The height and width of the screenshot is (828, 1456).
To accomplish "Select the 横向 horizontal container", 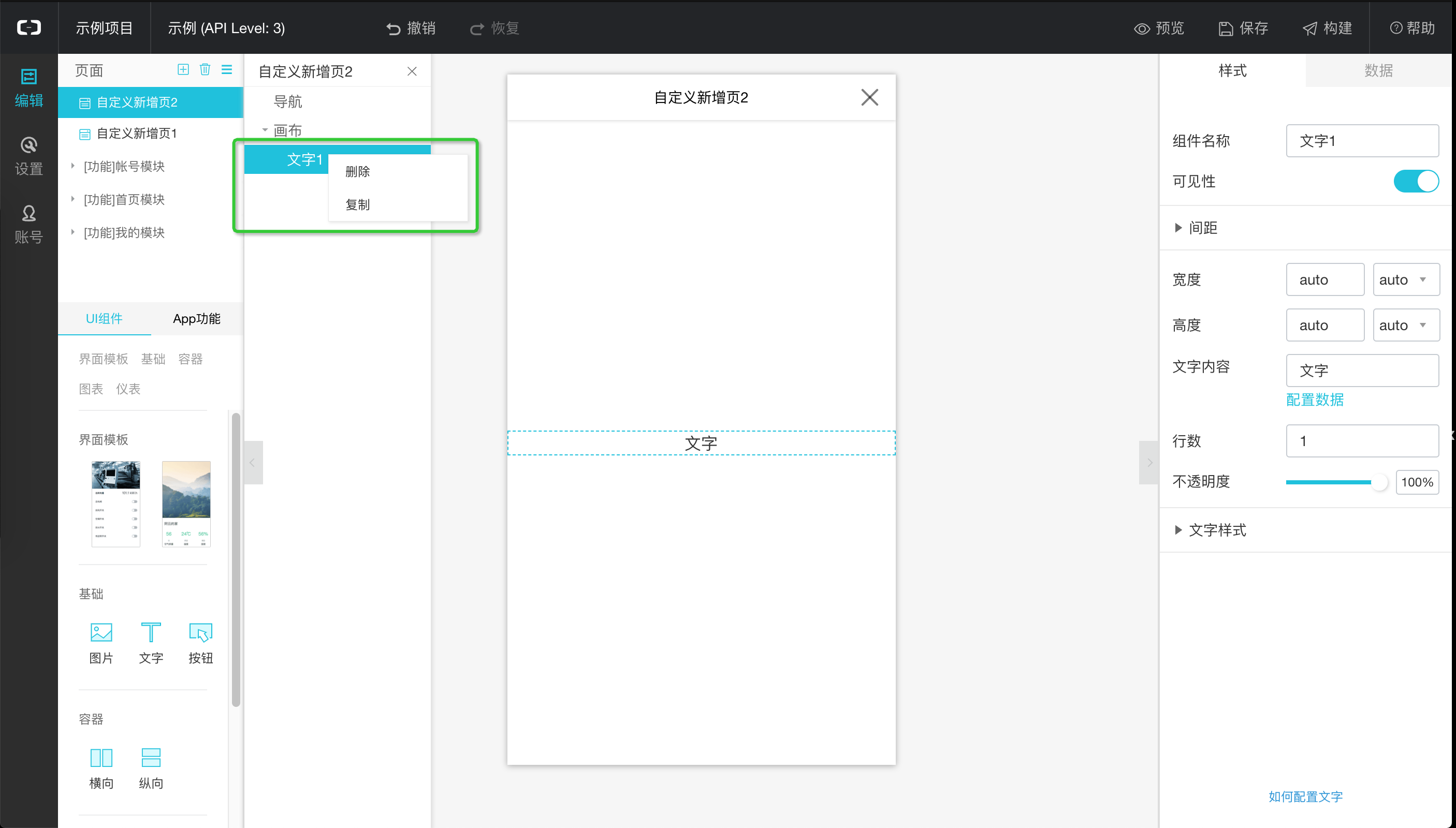I will click(x=101, y=770).
